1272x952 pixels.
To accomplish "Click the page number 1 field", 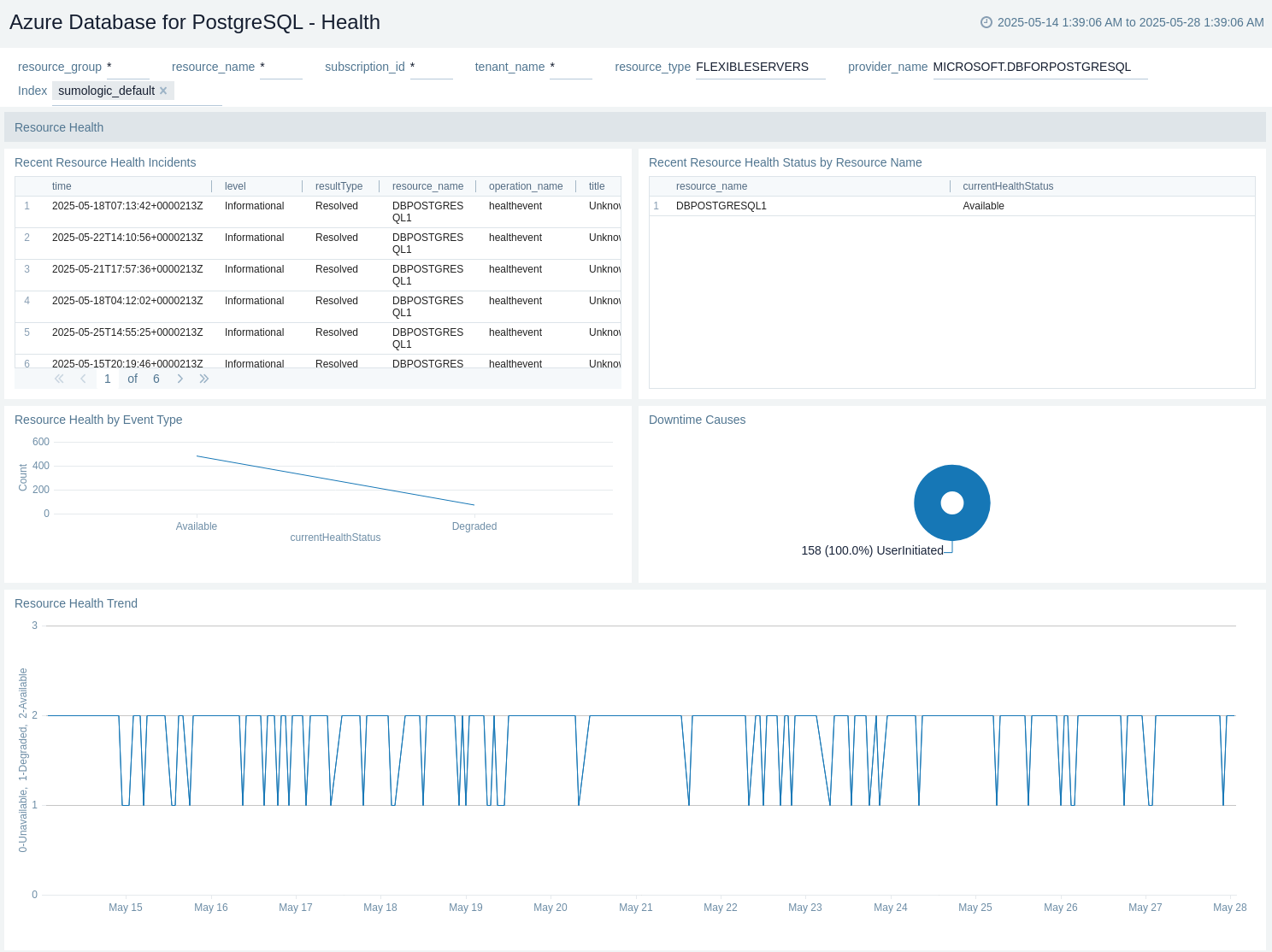I will pos(108,379).
